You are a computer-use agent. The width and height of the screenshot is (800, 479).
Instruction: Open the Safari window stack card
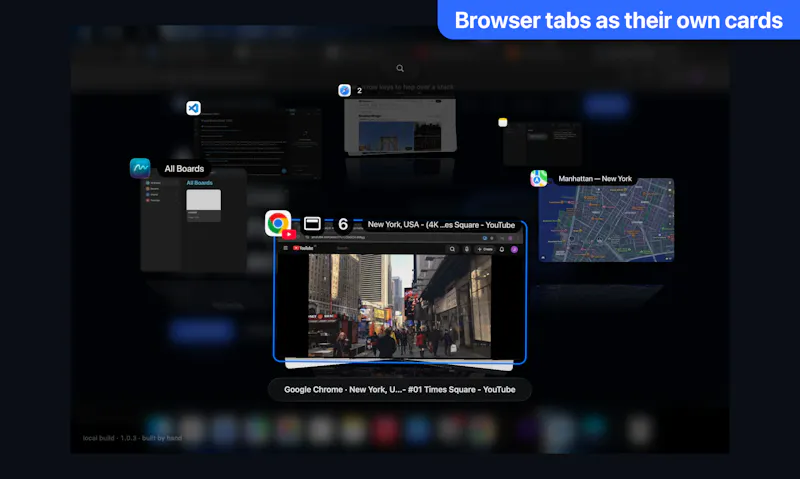pyautogui.click(x=400, y=125)
